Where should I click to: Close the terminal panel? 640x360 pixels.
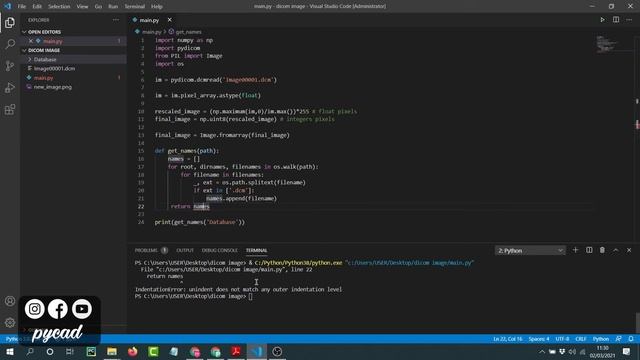click(629, 250)
